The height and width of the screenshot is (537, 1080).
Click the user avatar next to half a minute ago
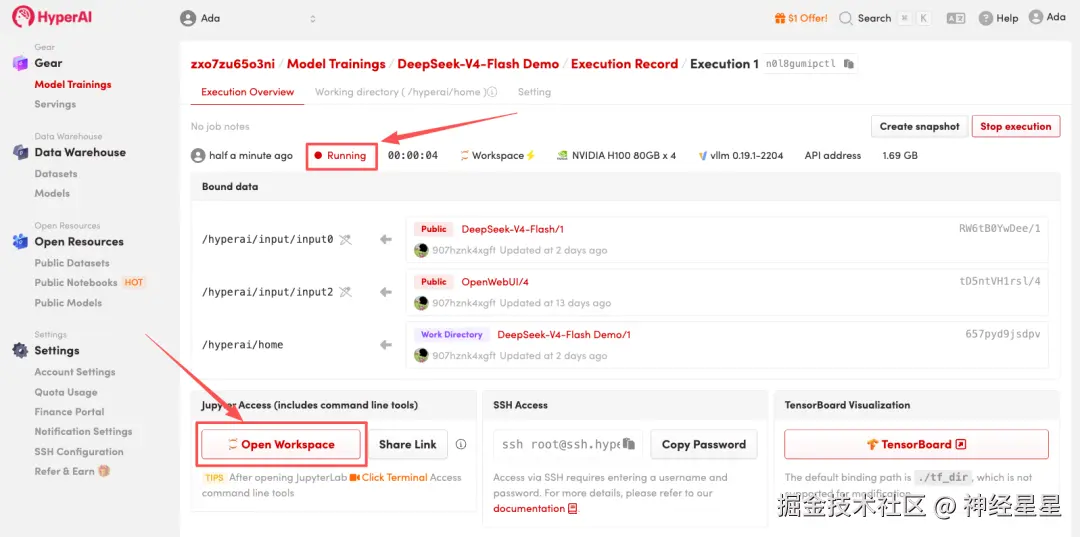coord(198,156)
